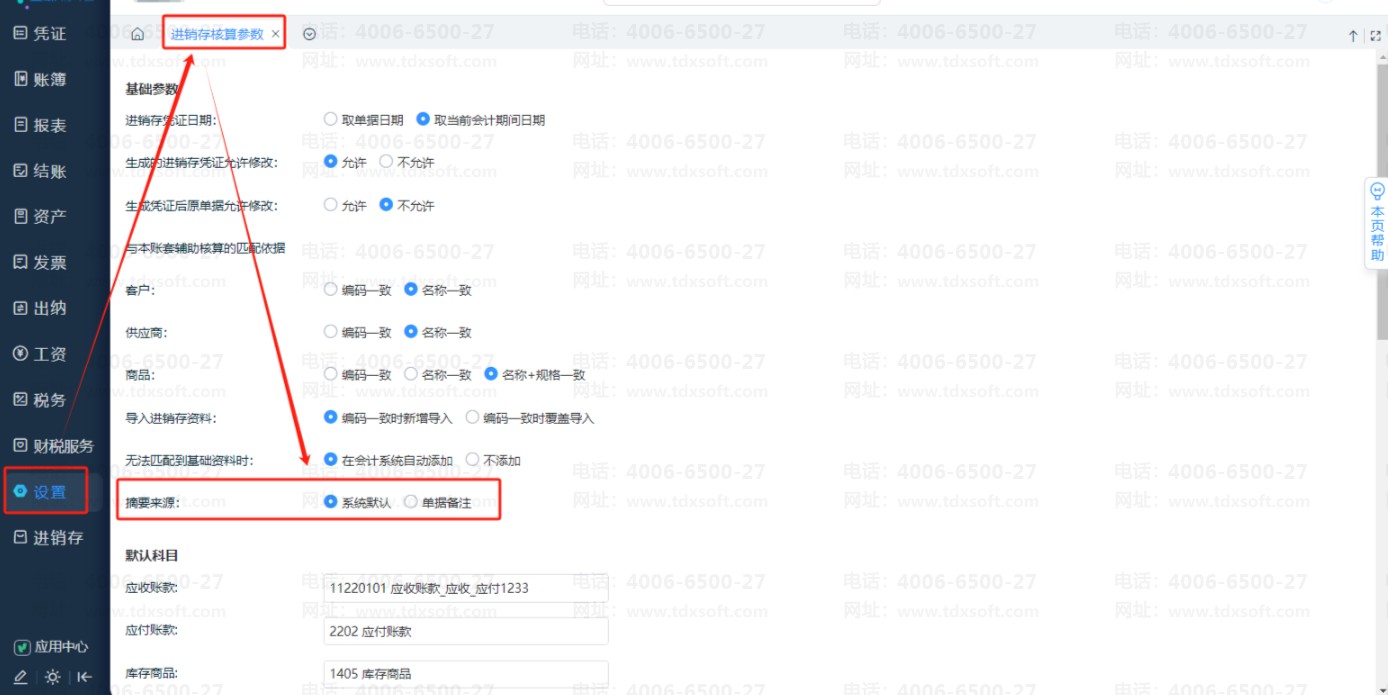Click the 库存商品 account input field

(466, 674)
